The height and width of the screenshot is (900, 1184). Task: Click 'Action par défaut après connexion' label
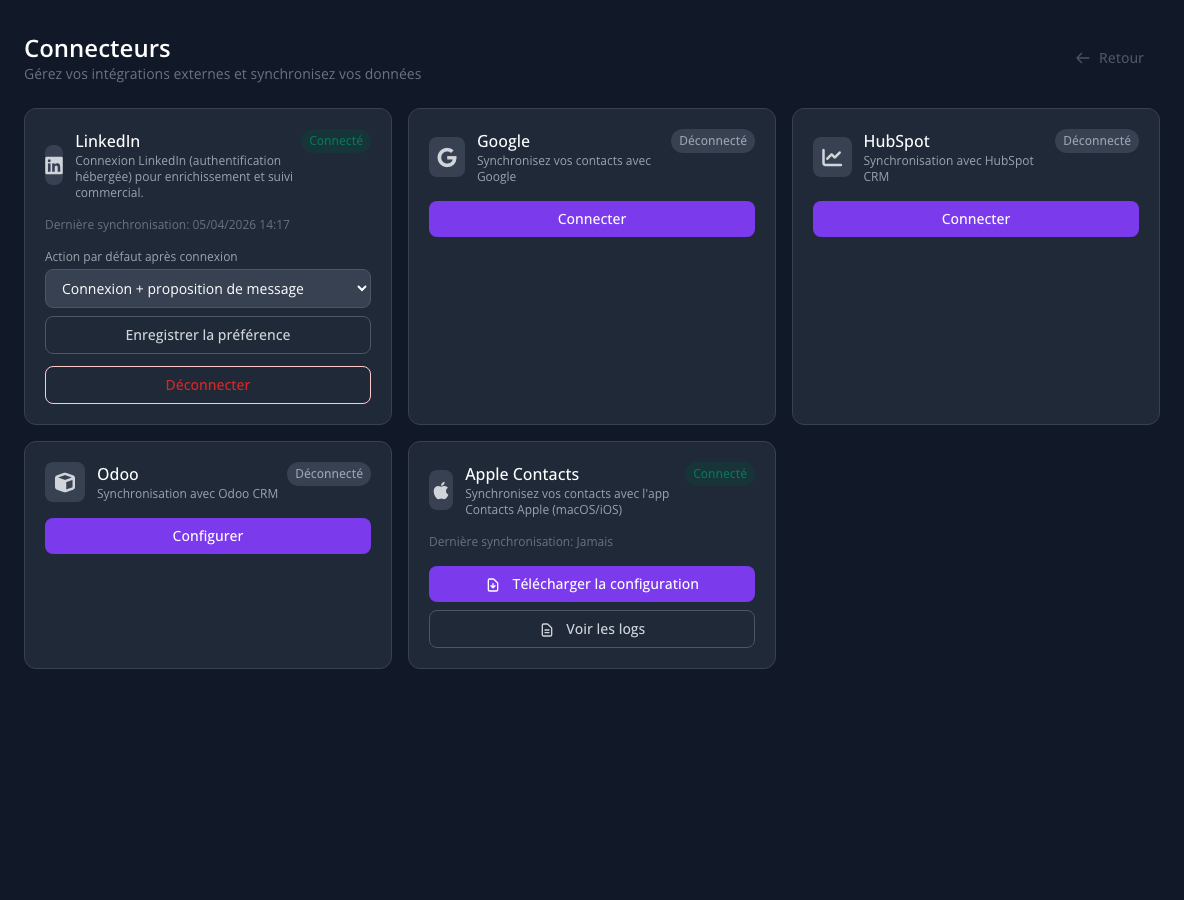click(141, 257)
